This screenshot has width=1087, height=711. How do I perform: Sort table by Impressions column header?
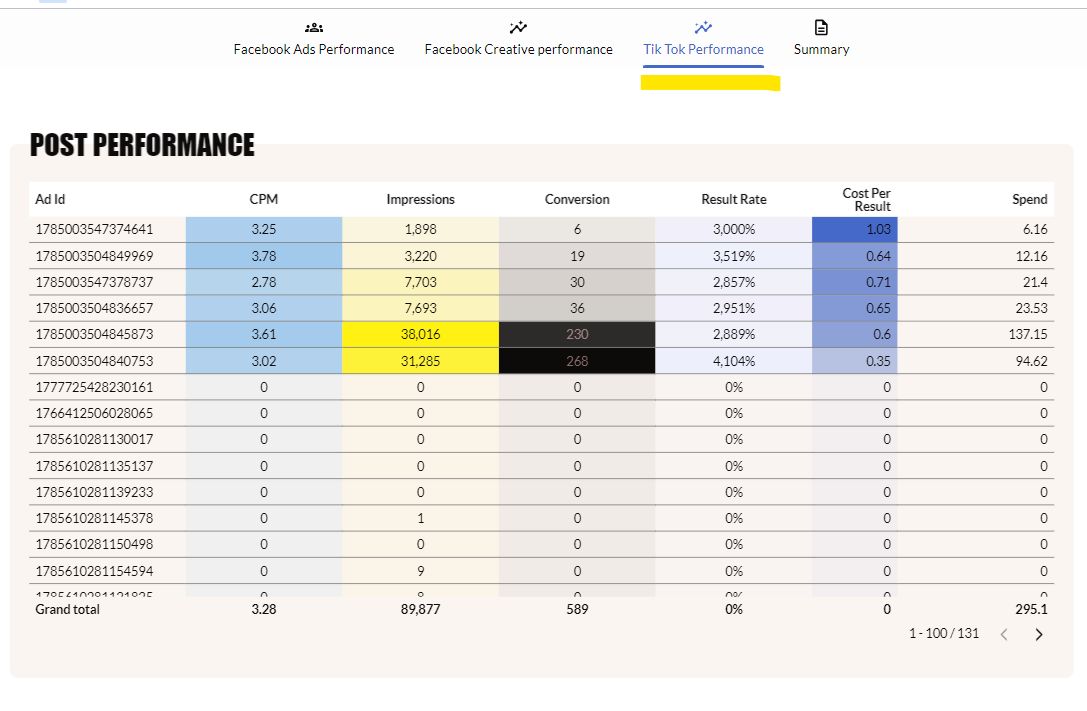point(420,200)
